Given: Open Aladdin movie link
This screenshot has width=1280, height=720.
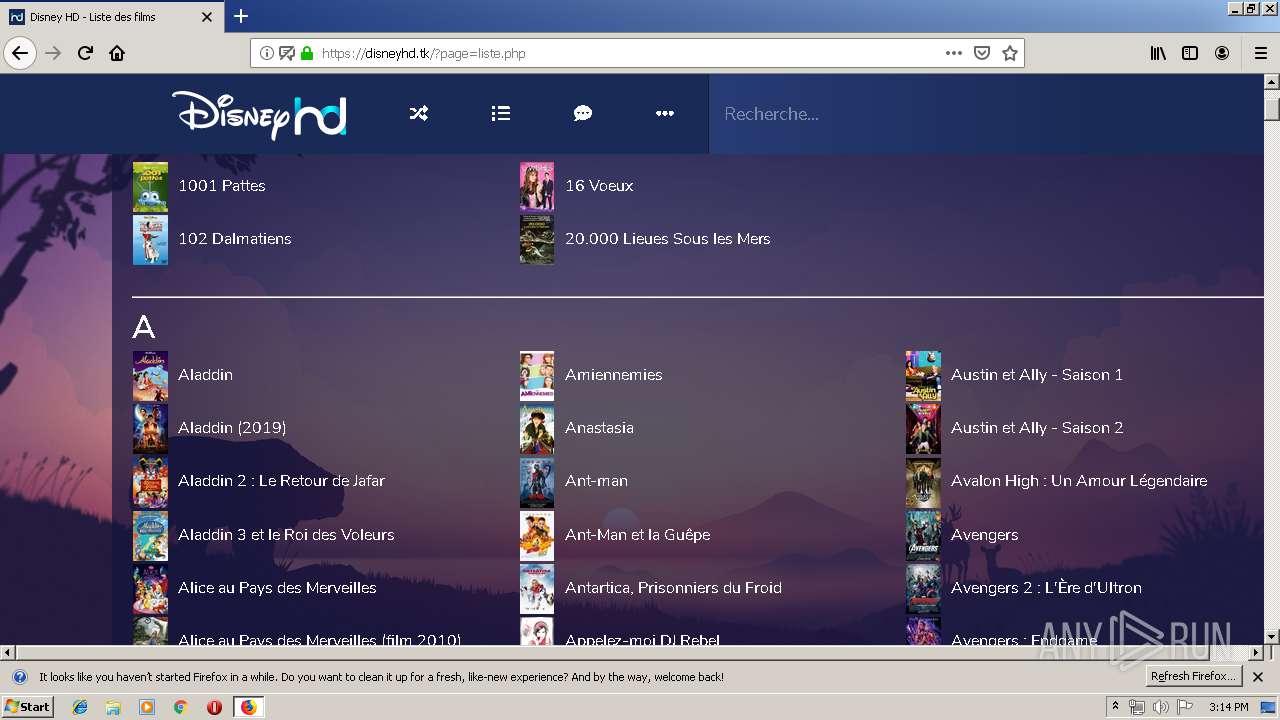Looking at the screenshot, I should (x=205, y=374).
